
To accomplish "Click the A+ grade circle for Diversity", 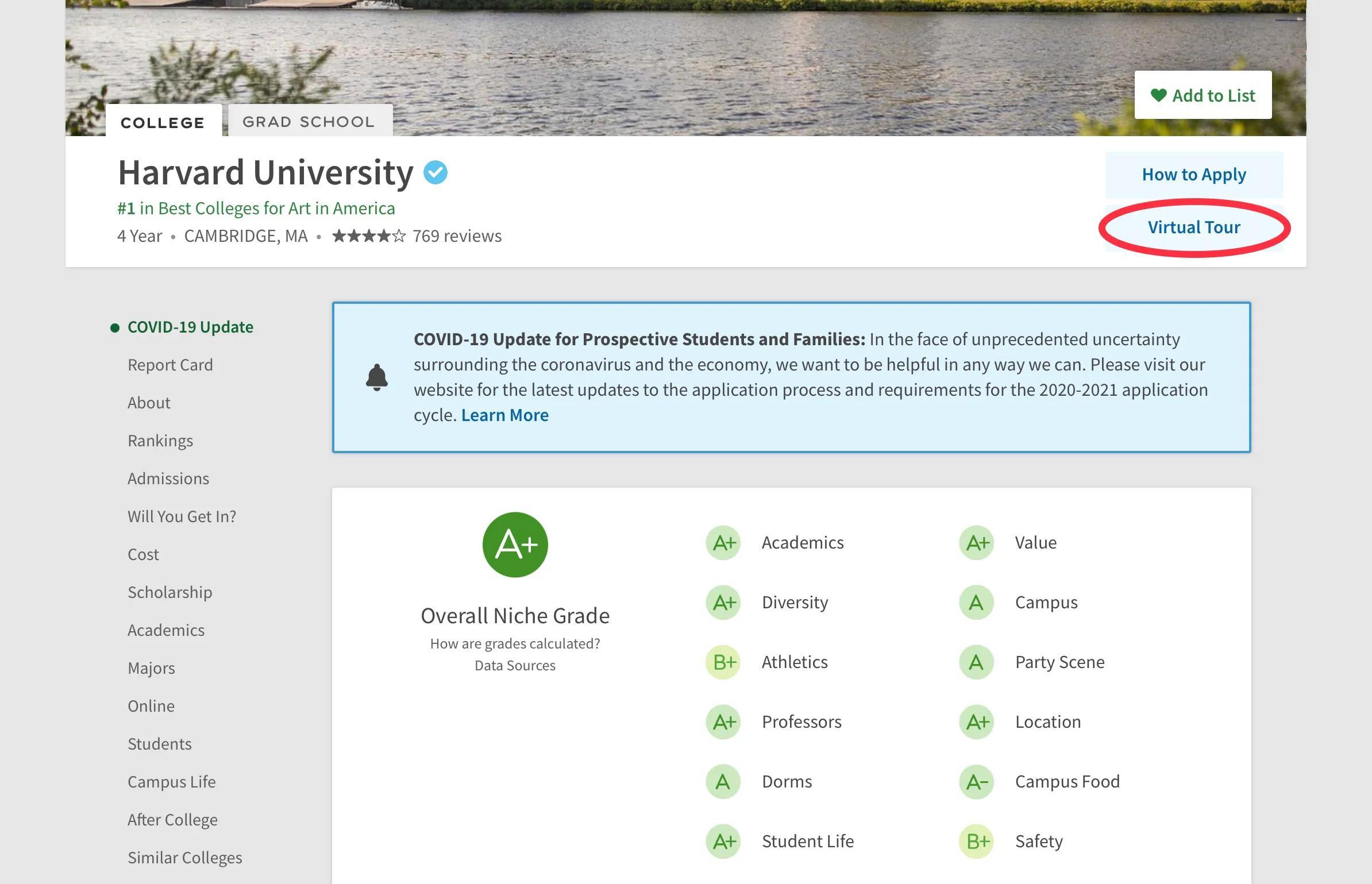I will [723, 603].
